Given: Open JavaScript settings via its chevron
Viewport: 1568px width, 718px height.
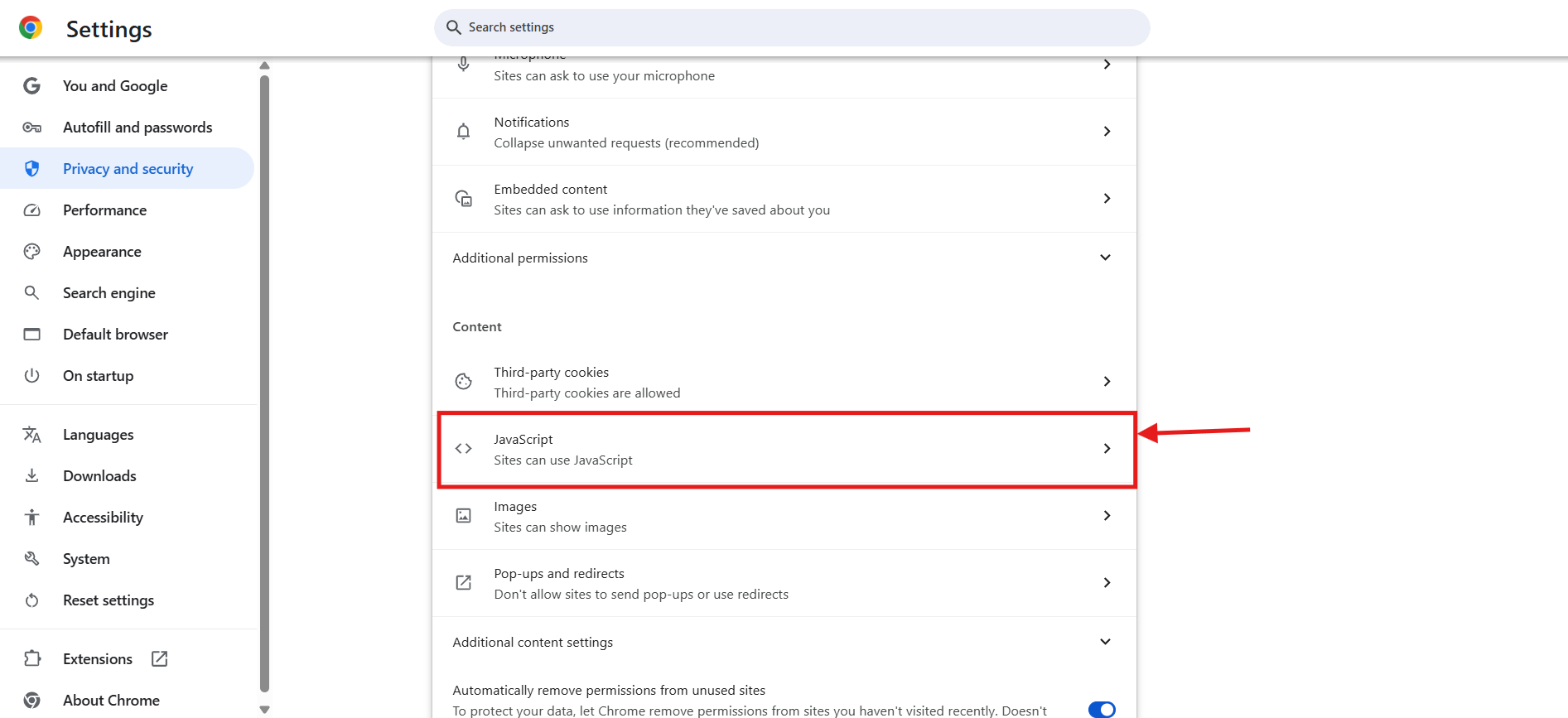Looking at the screenshot, I should tap(1107, 448).
